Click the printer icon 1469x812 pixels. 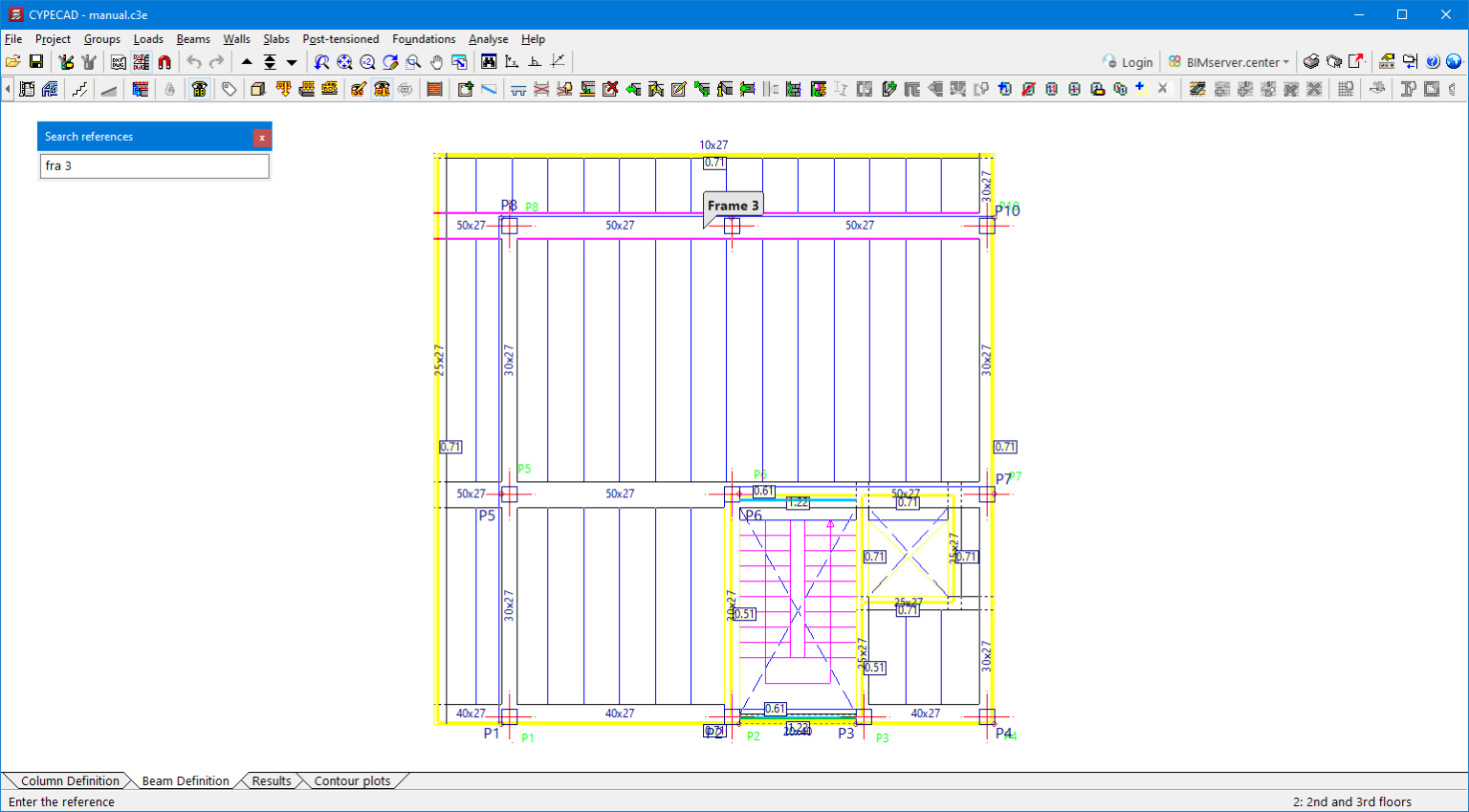coord(1311,62)
